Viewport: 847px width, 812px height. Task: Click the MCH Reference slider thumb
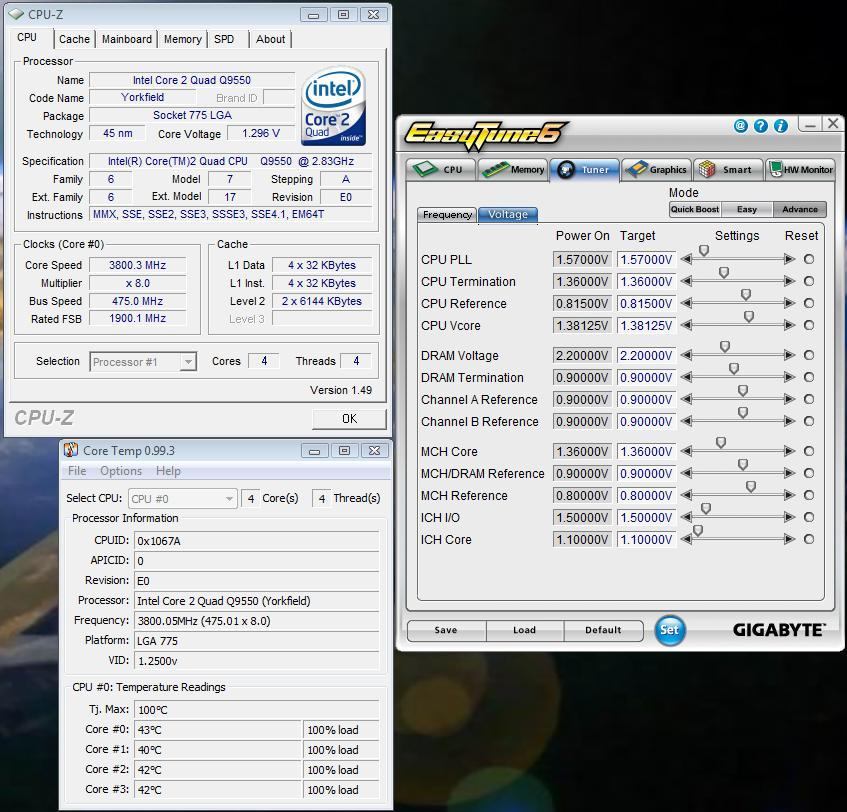point(751,487)
